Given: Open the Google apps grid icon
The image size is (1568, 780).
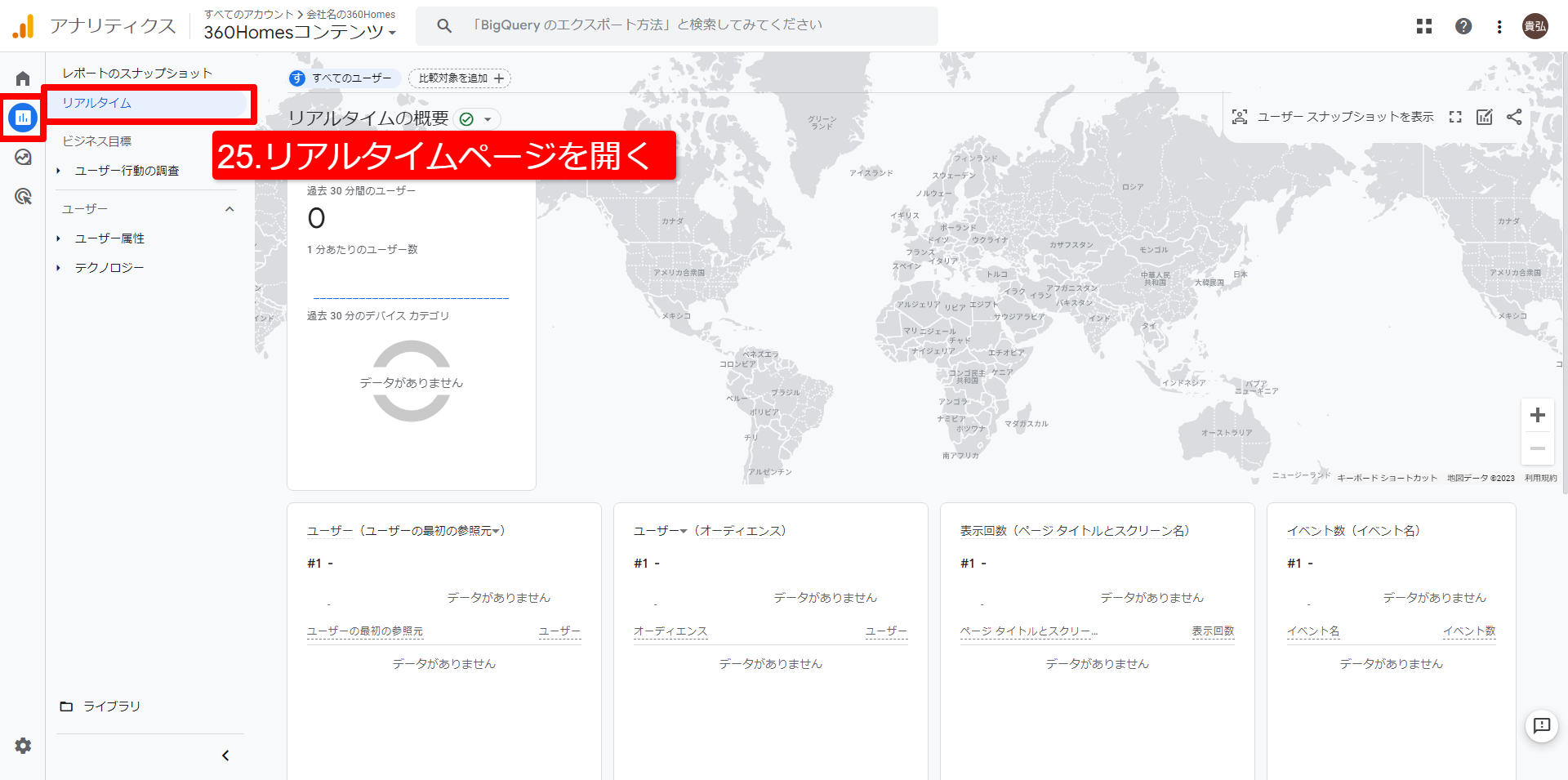Looking at the screenshot, I should pyautogui.click(x=1424, y=26).
